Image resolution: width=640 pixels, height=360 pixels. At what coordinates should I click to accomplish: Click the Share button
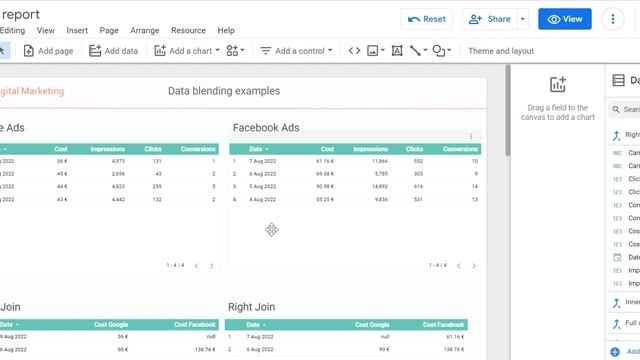tap(490, 19)
